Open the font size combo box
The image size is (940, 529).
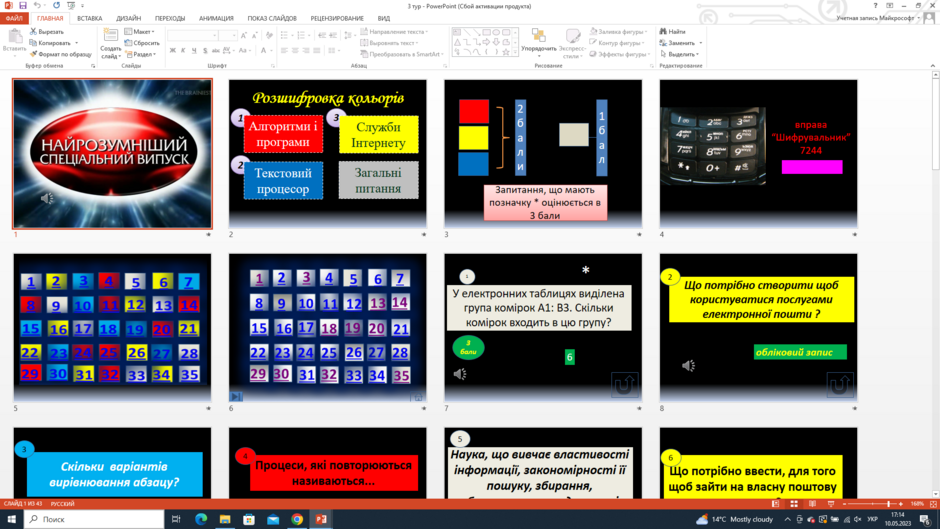228,36
